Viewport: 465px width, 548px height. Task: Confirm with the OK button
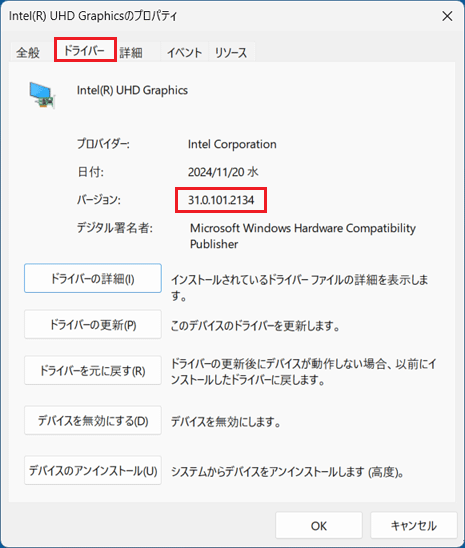pos(319,526)
